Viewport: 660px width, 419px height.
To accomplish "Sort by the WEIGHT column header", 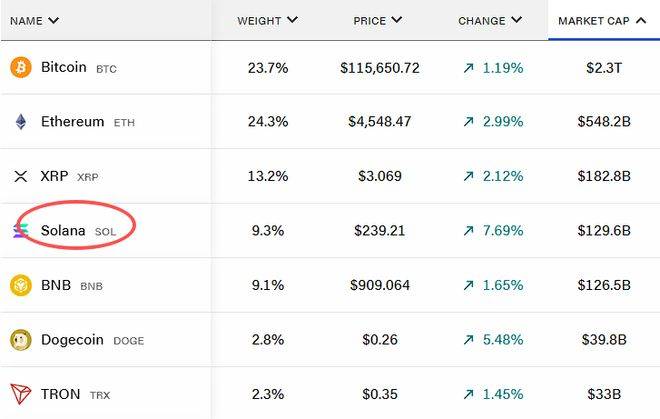I will click(x=267, y=20).
